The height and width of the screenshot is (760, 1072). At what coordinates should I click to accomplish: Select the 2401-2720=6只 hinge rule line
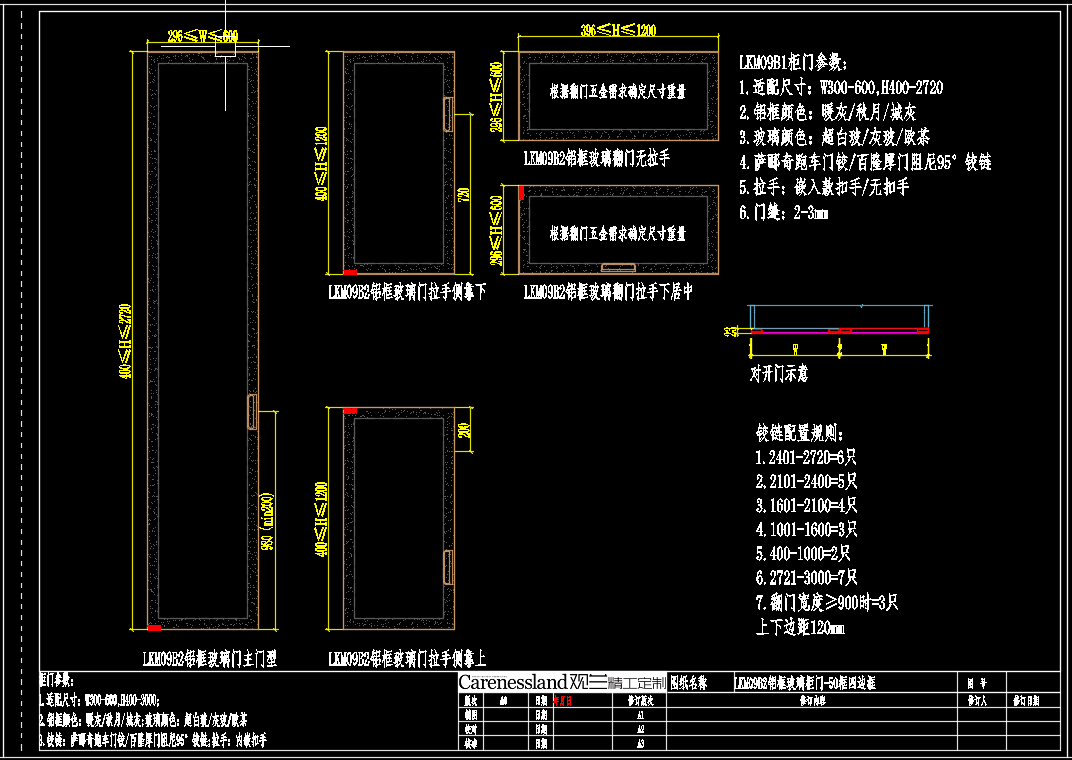pyautogui.click(x=806, y=458)
